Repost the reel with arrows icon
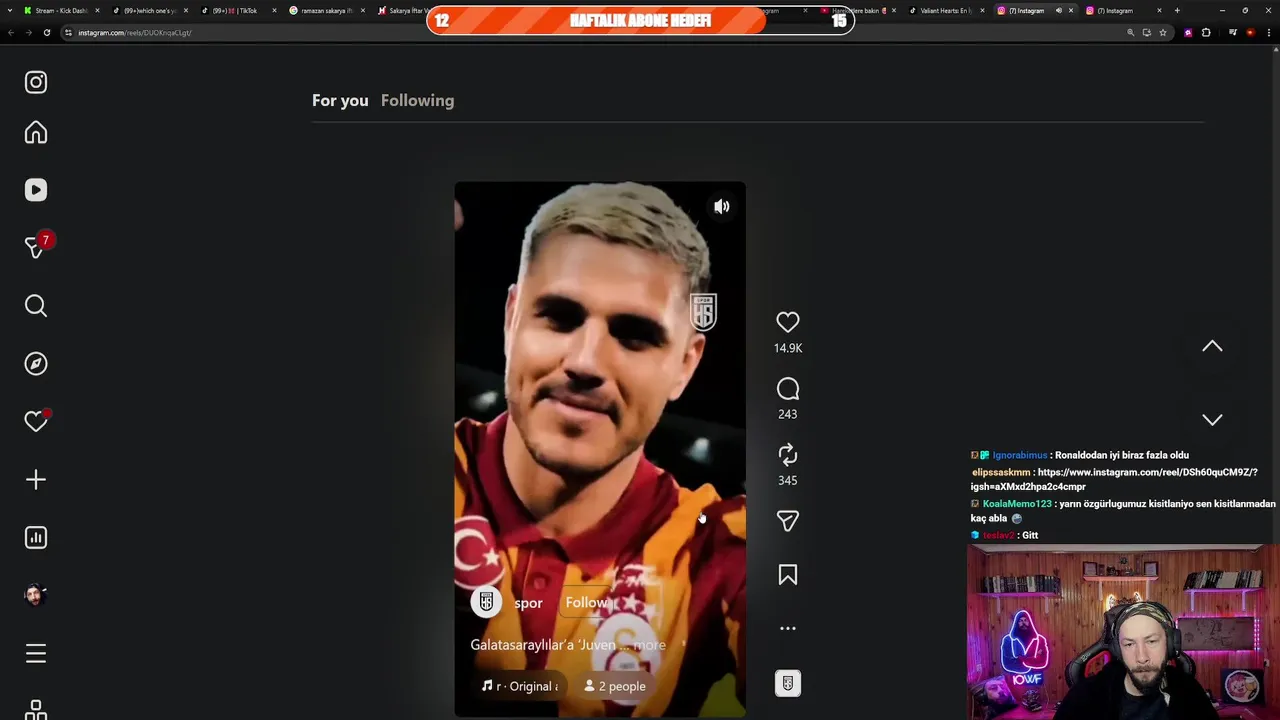The height and width of the screenshot is (720, 1280). pos(788,455)
